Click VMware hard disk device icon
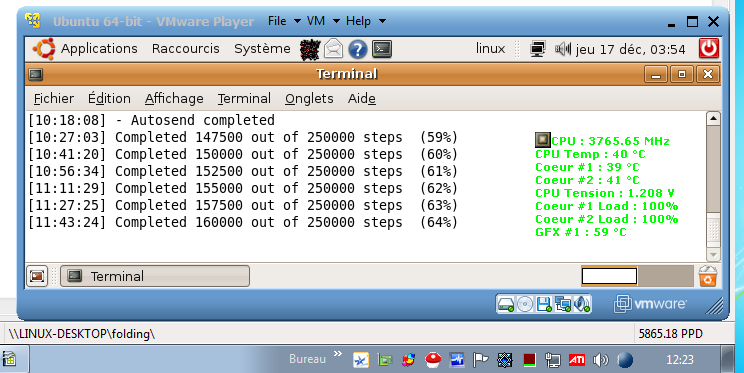744x373 pixels. 506,304
